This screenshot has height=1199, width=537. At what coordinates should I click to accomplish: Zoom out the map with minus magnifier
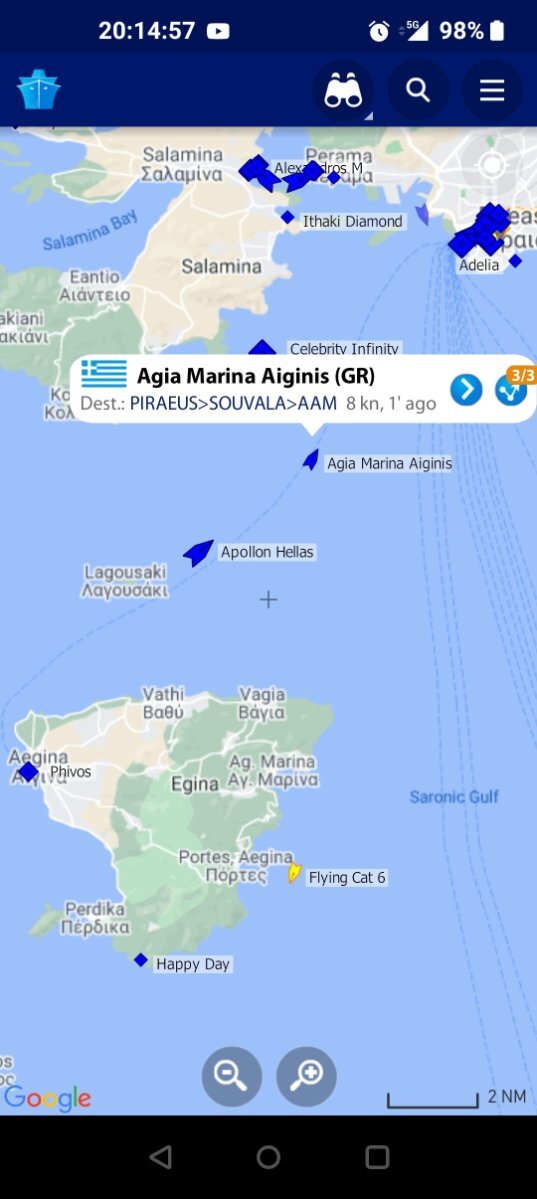coord(231,1076)
